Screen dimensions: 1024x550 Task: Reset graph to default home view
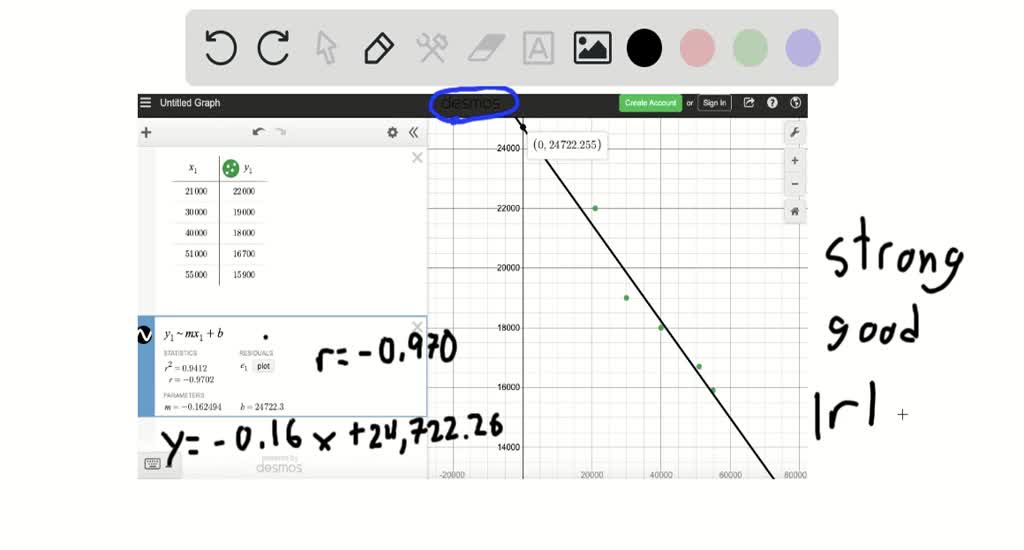(795, 212)
